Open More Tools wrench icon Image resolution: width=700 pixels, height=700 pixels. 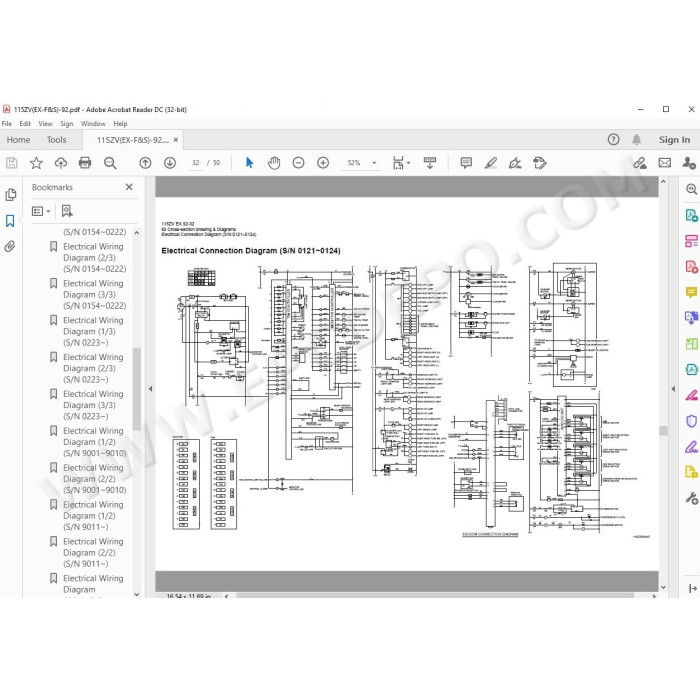tap(691, 498)
